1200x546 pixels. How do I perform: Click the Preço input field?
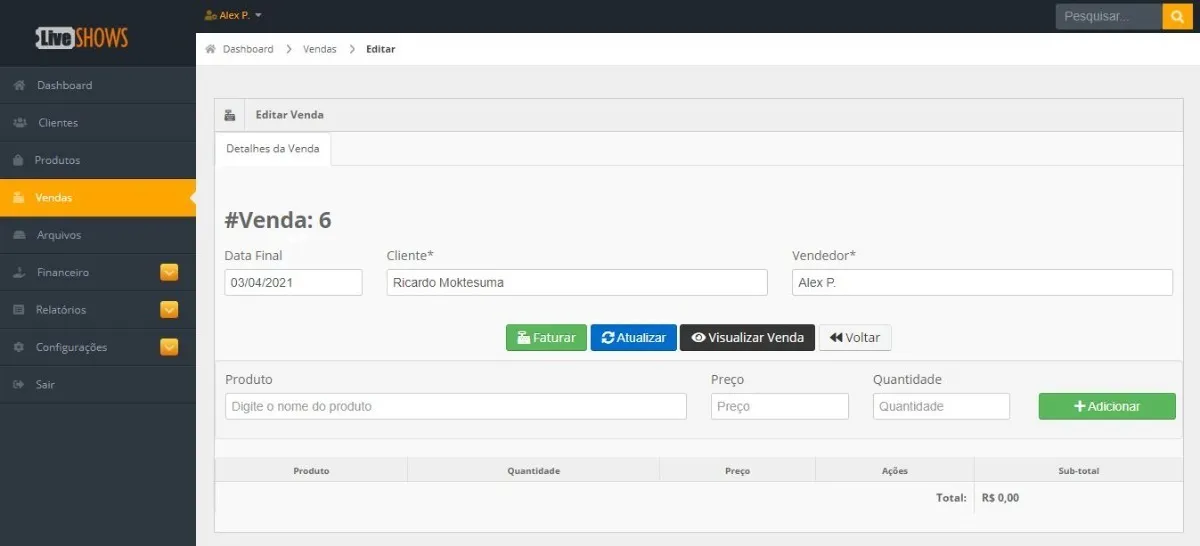[x=780, y=406]
